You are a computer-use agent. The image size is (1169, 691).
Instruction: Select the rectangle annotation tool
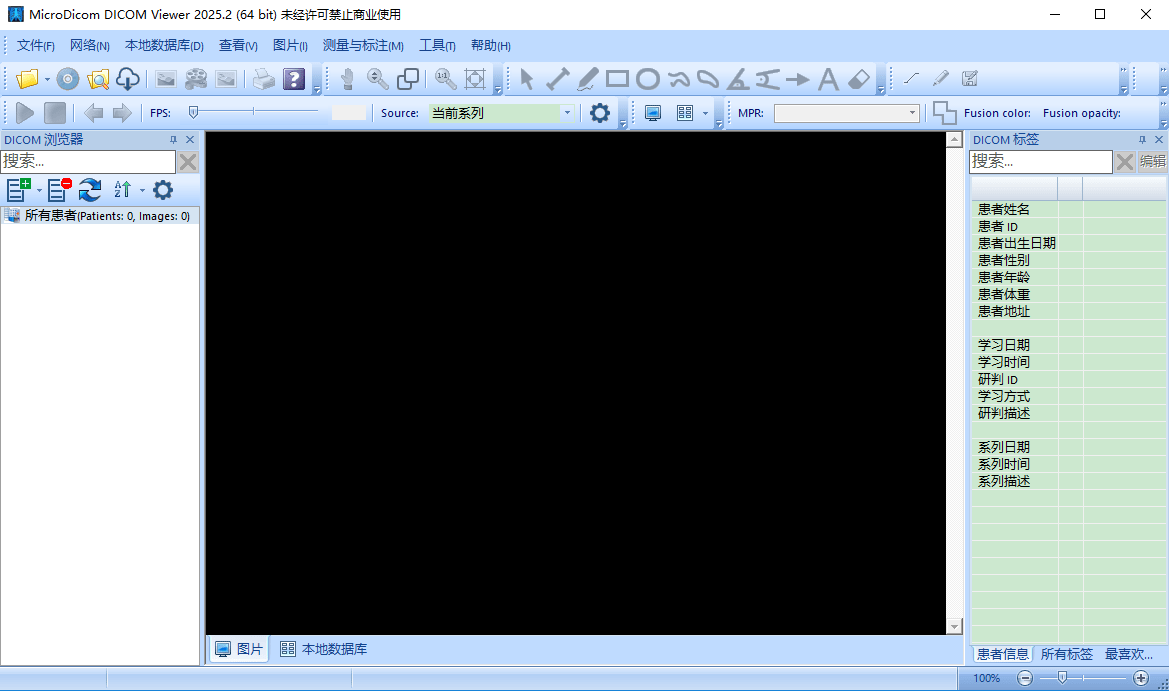pyautogui.click(x=617, y=79)
